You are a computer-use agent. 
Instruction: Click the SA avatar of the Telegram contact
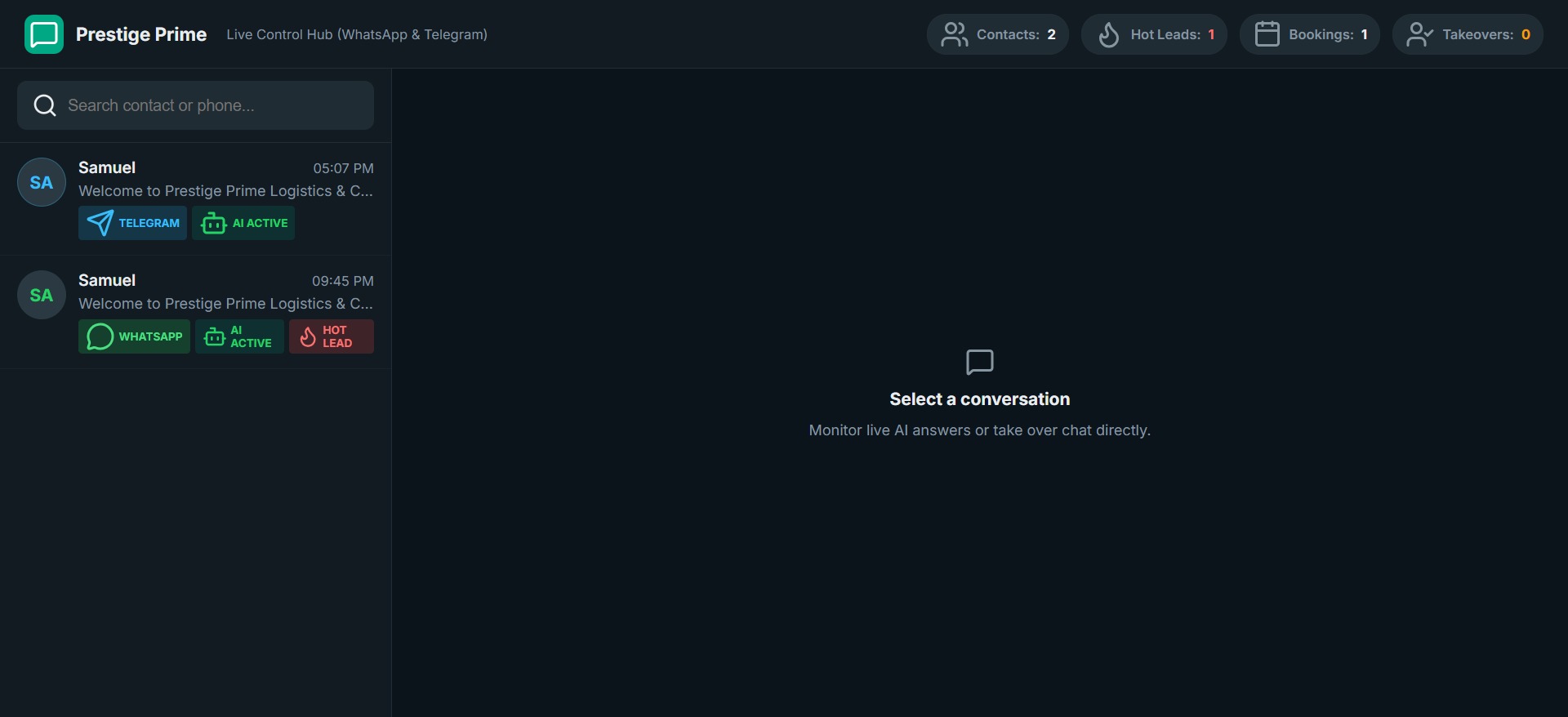[42, 182]
